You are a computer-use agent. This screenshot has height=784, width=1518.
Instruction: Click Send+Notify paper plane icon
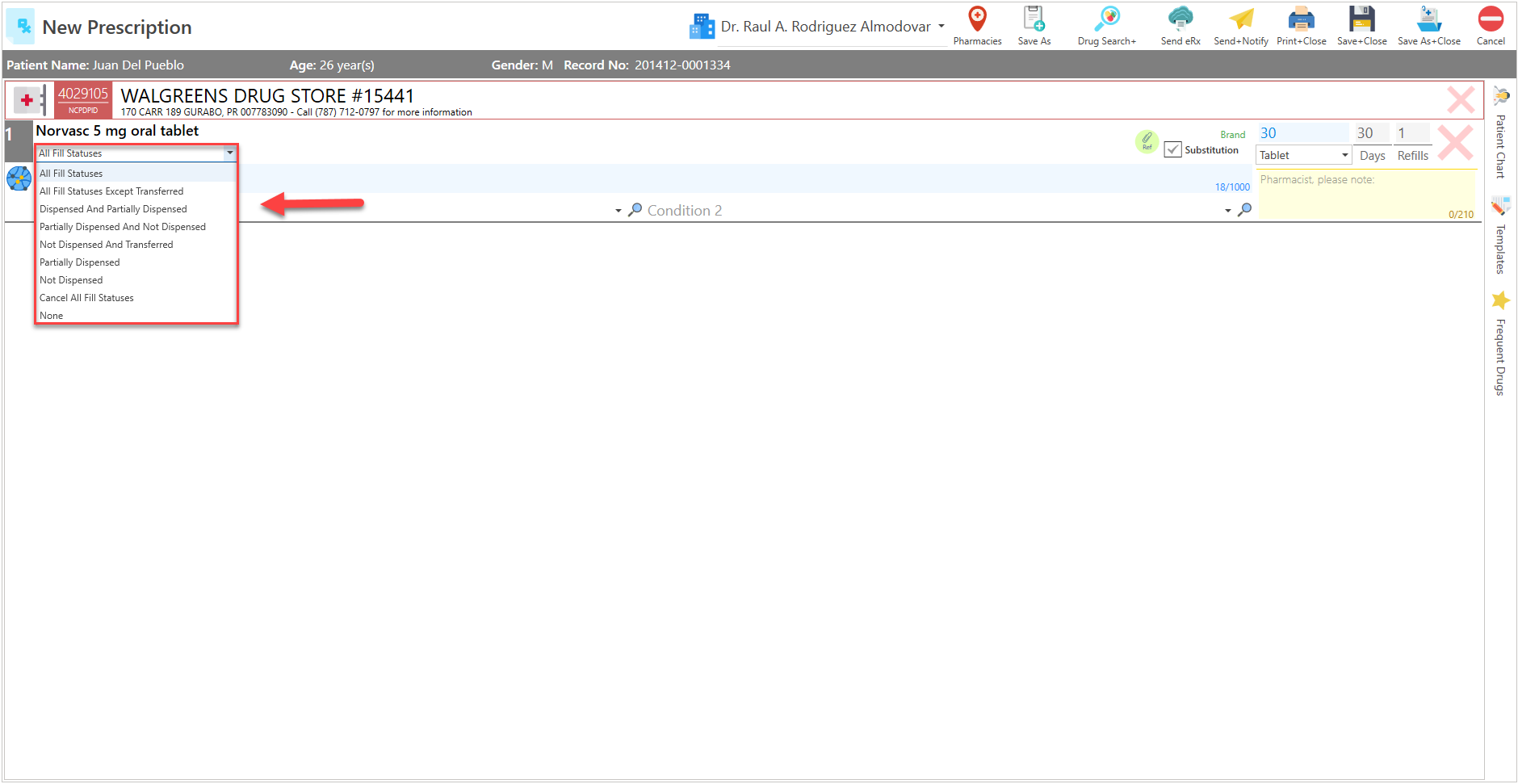coord(1241,26)
